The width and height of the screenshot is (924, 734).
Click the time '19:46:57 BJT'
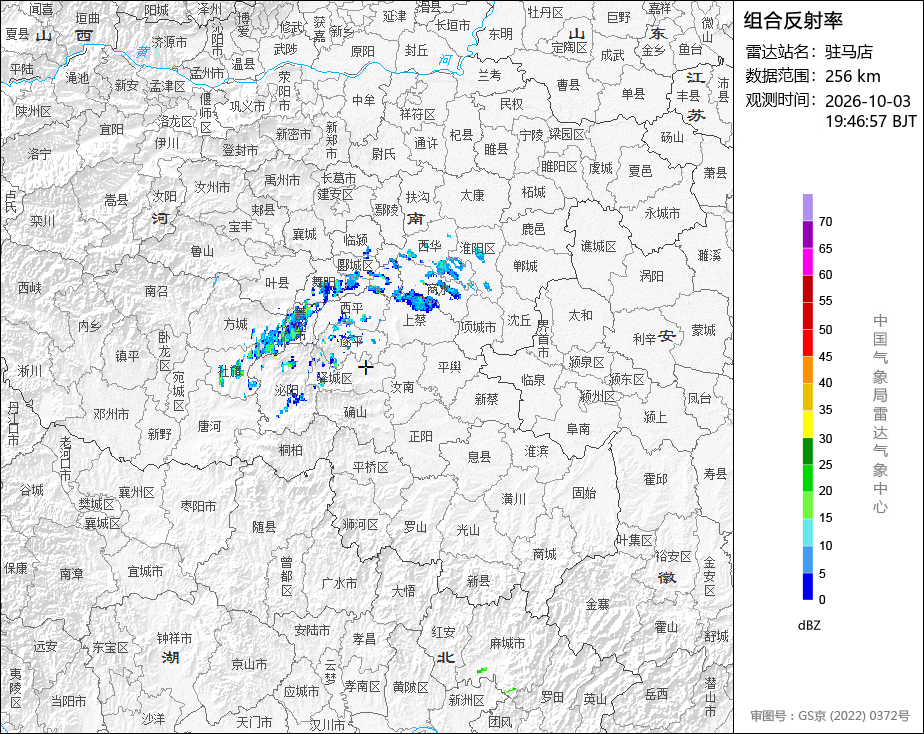pos(870,121)
